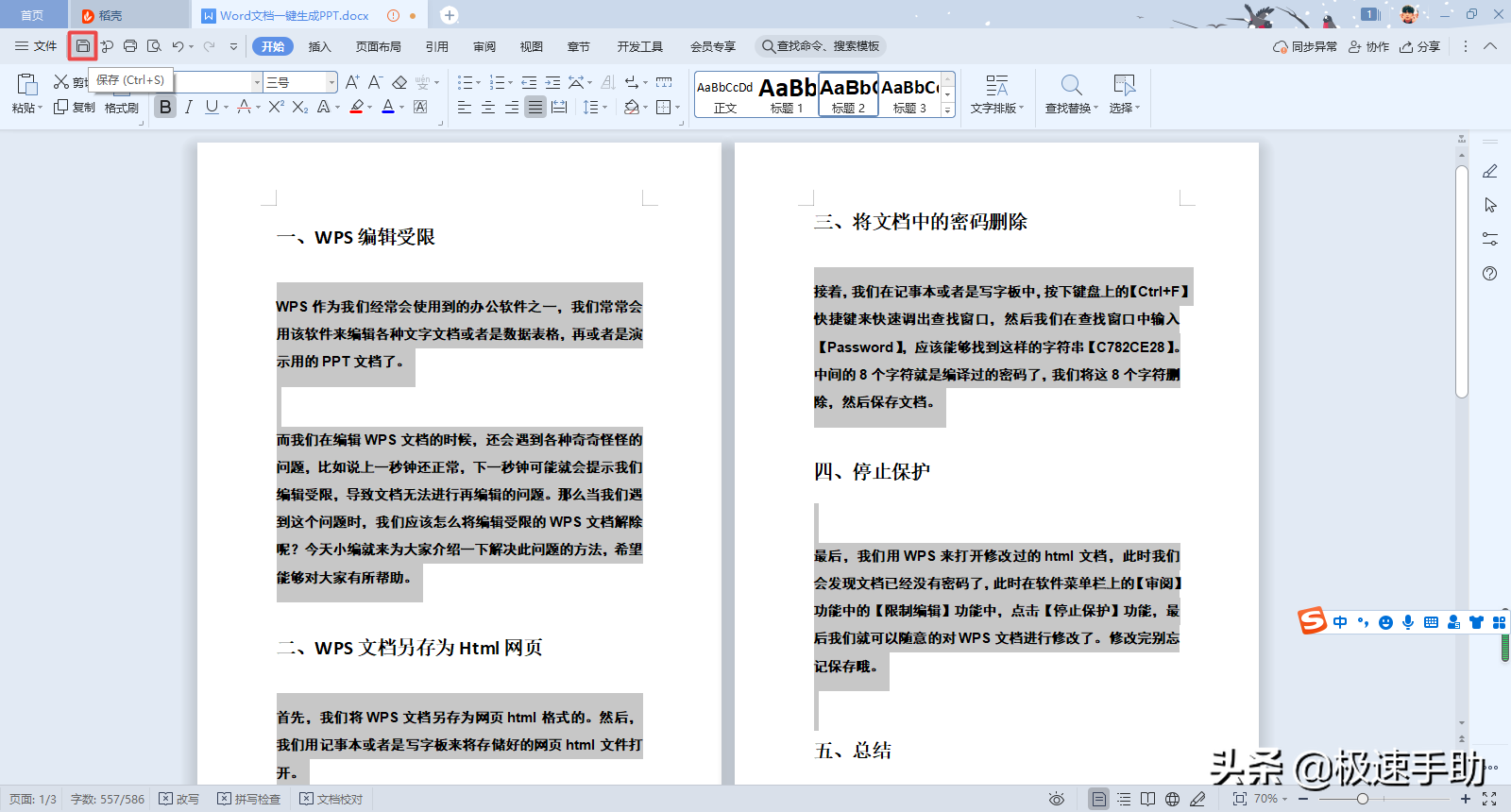This screenshot has width=1511, height=812.
Task: Center align the text
Action: pos(488,108)
